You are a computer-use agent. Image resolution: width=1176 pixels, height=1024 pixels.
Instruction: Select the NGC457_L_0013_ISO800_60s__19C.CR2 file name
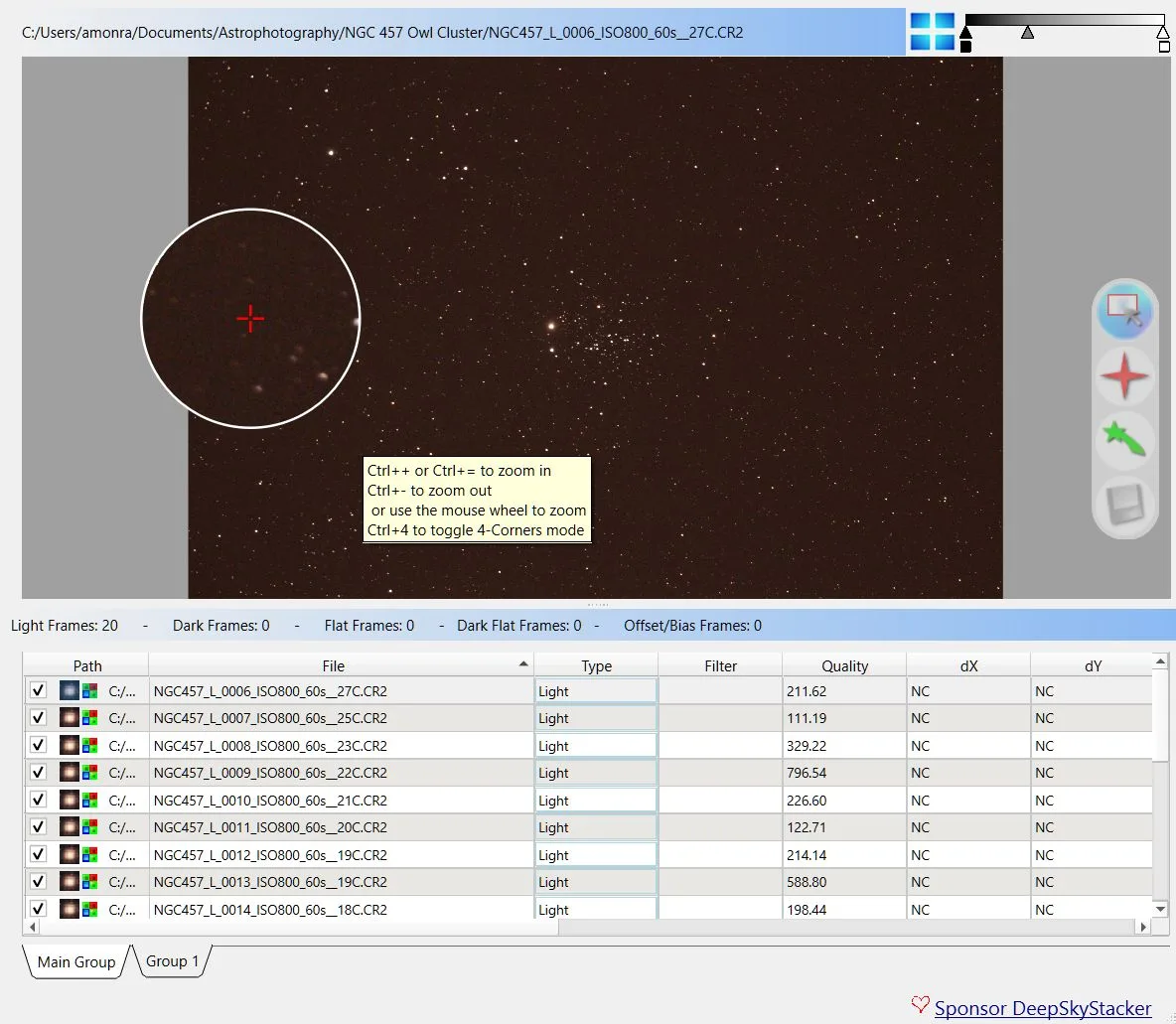click(270, 882)
